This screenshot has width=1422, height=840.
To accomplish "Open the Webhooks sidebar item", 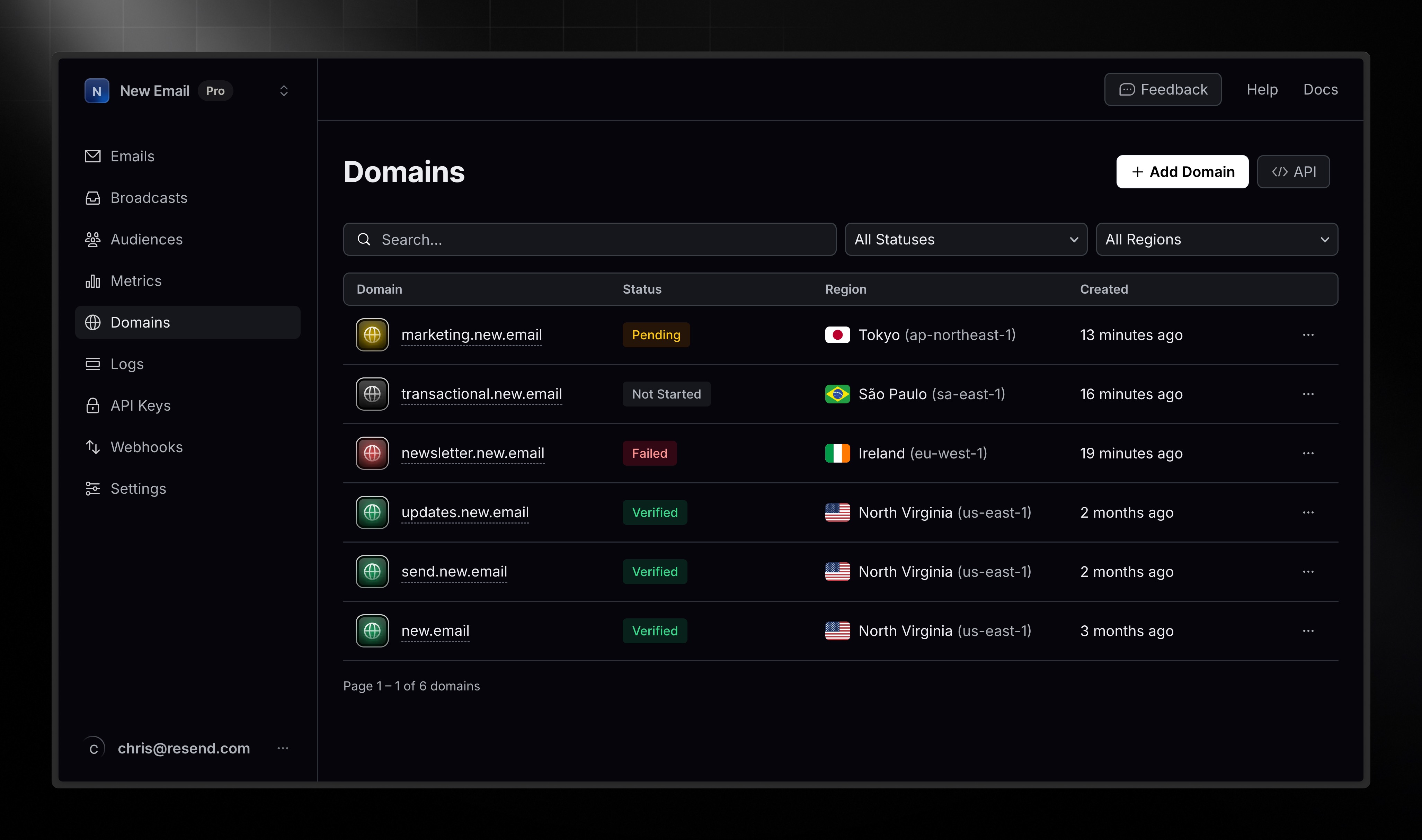I will pyautogui.click(x=146, y=447).
